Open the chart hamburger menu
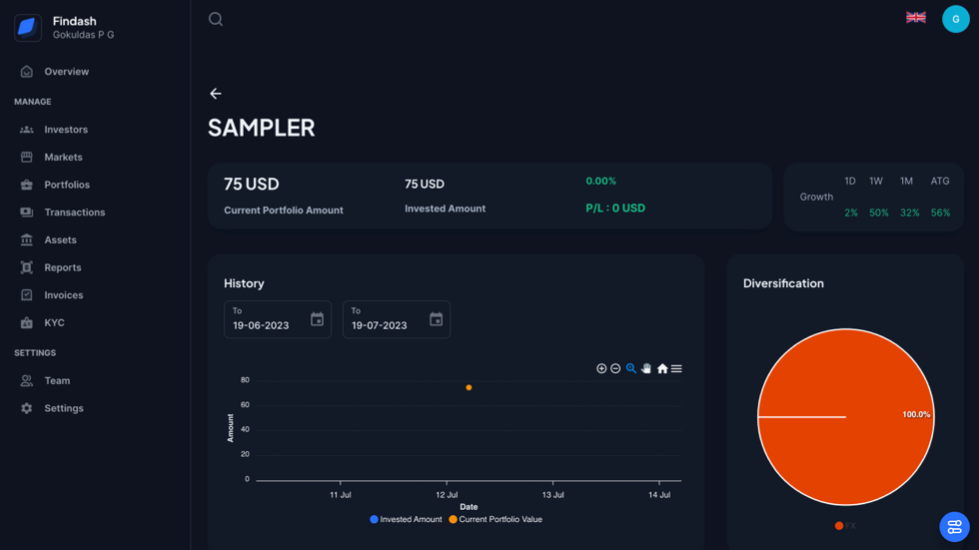 click(x=677, y=369)
